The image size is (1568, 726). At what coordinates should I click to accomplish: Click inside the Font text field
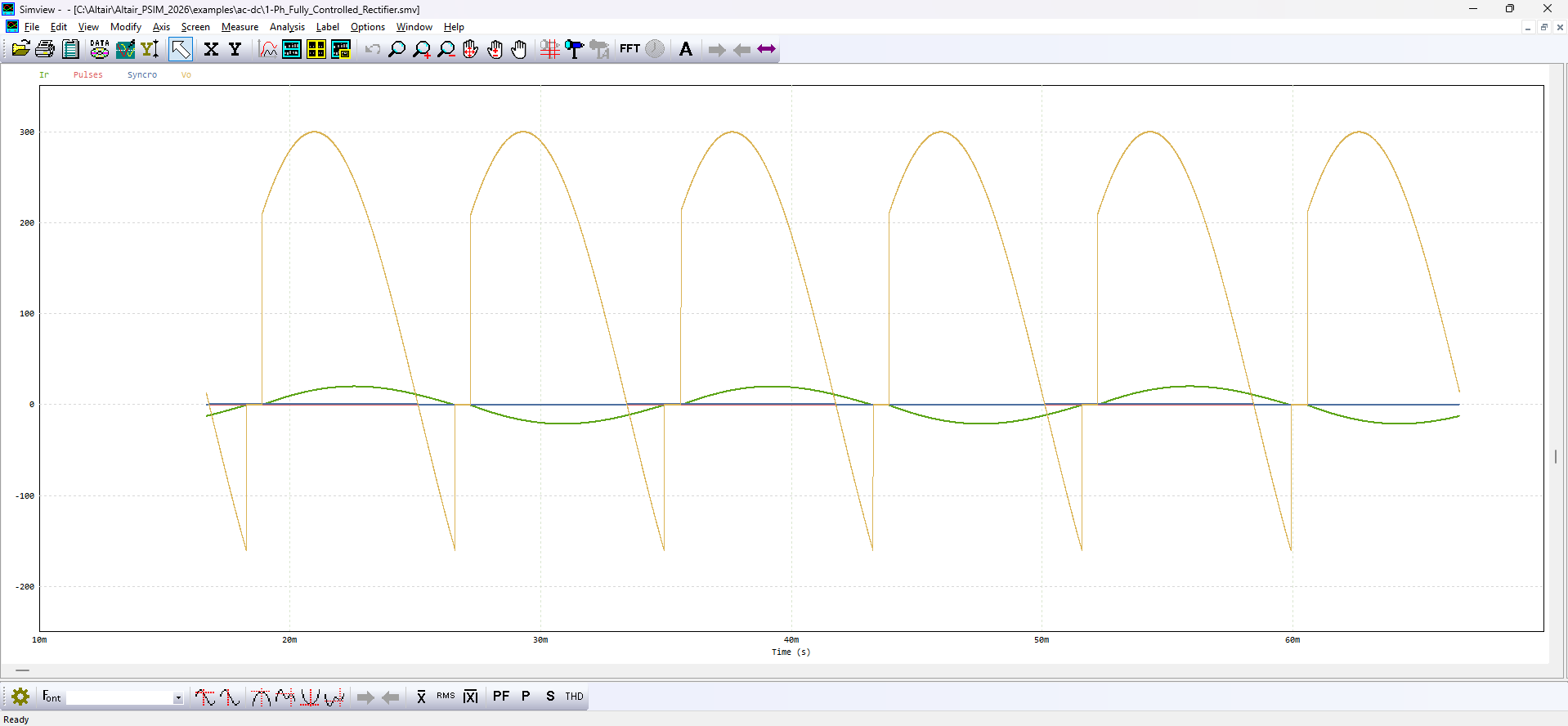coord(119,698)
